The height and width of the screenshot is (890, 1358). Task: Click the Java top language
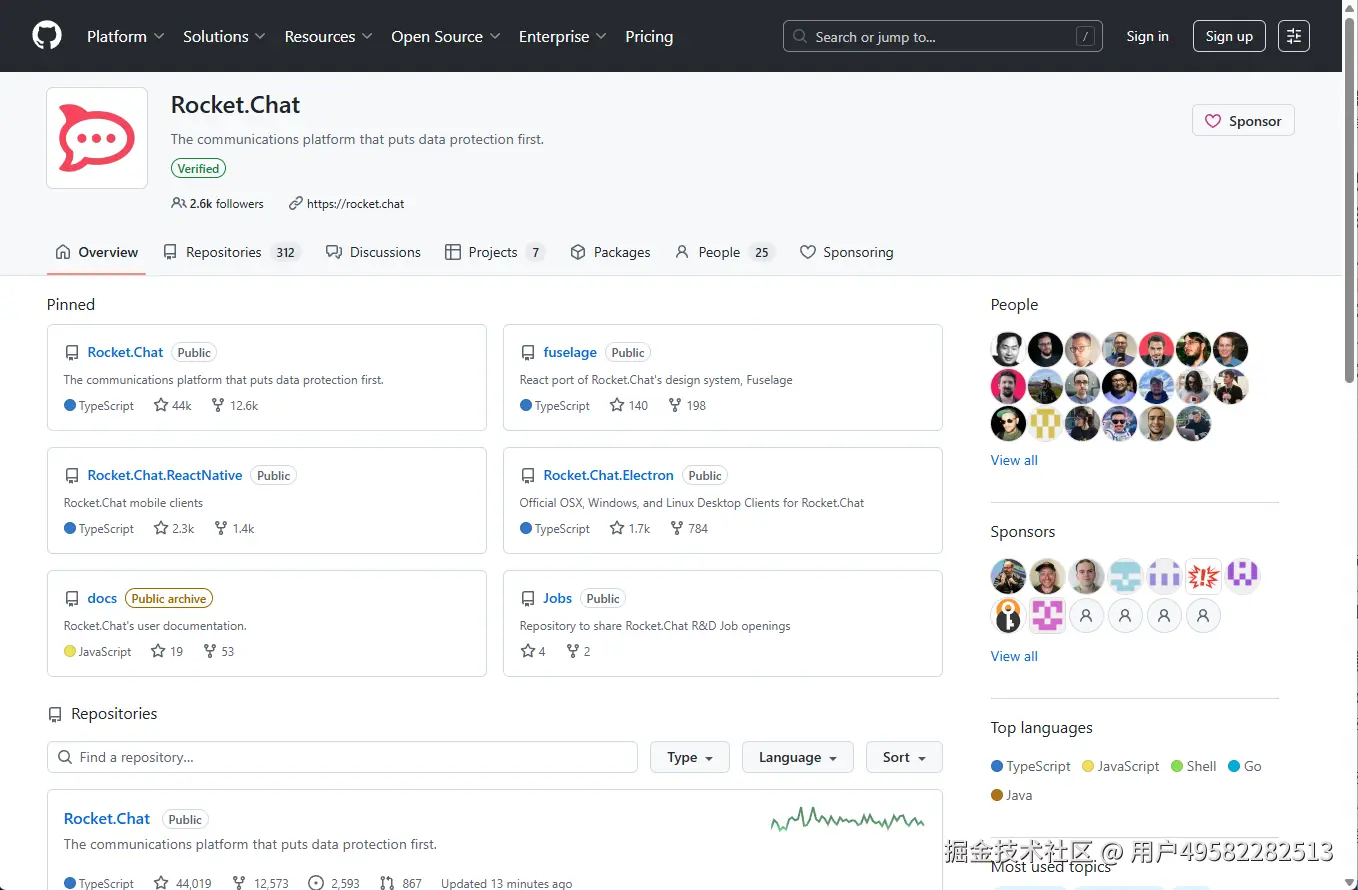[x=1012, y=795]
